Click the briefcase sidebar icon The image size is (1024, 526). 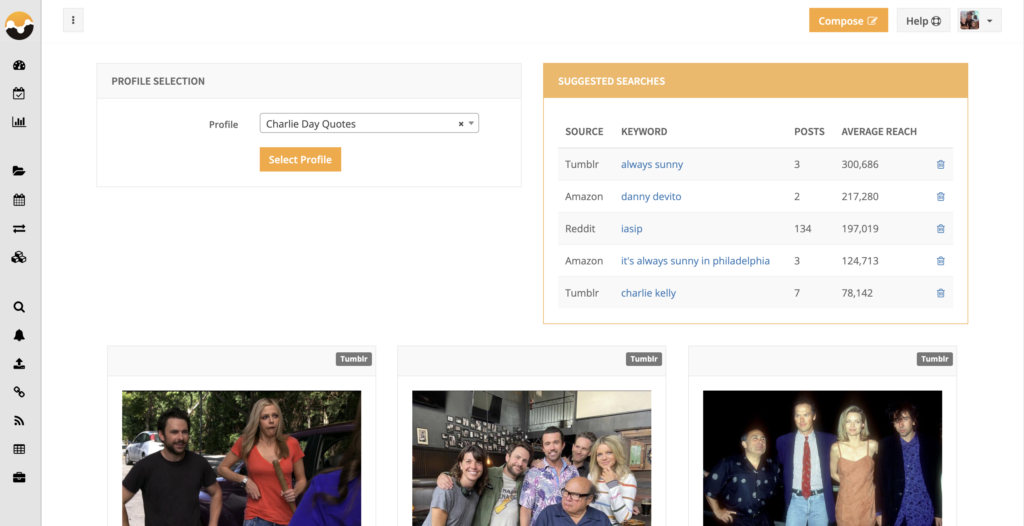click(x=19, y=478)
